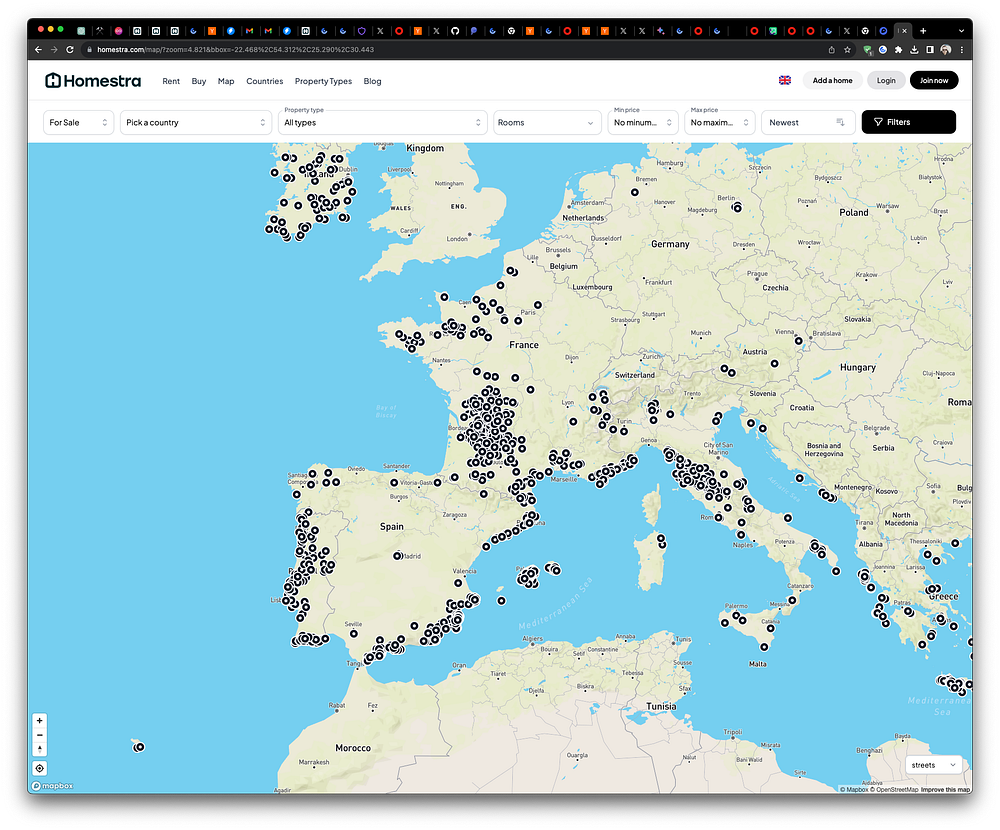Click the geolocate target button
The width and height of the screenshot is (1000, 830).
click(40, 769)
